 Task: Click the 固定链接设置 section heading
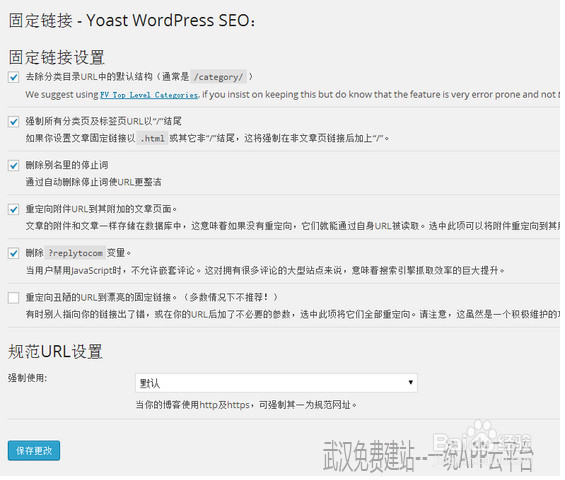tap(57, 57)
